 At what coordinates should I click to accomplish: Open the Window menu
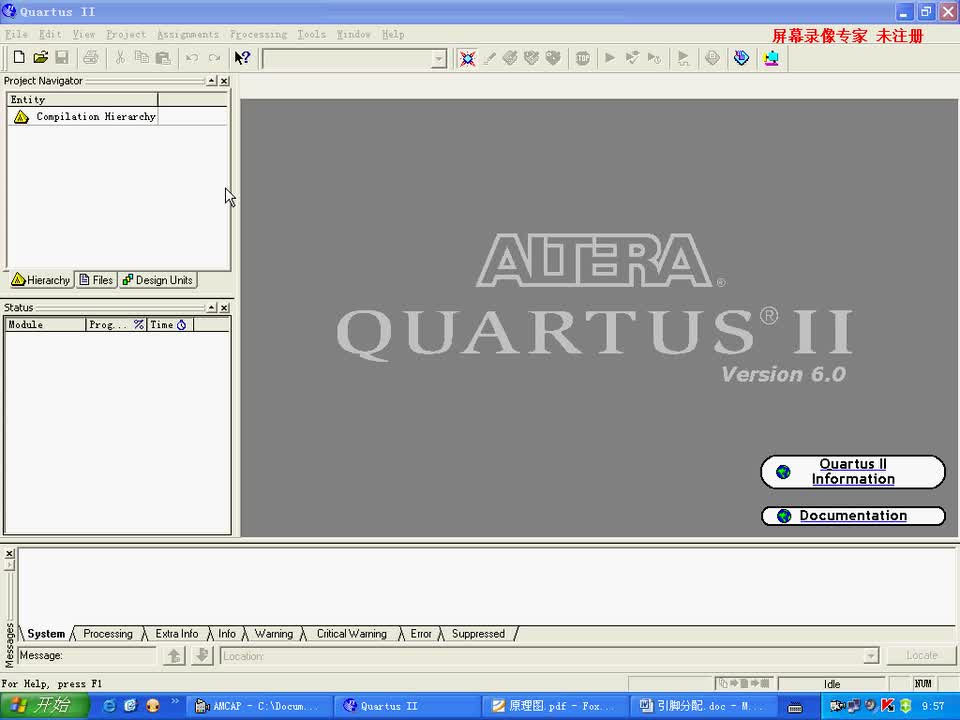click(353, 34)
